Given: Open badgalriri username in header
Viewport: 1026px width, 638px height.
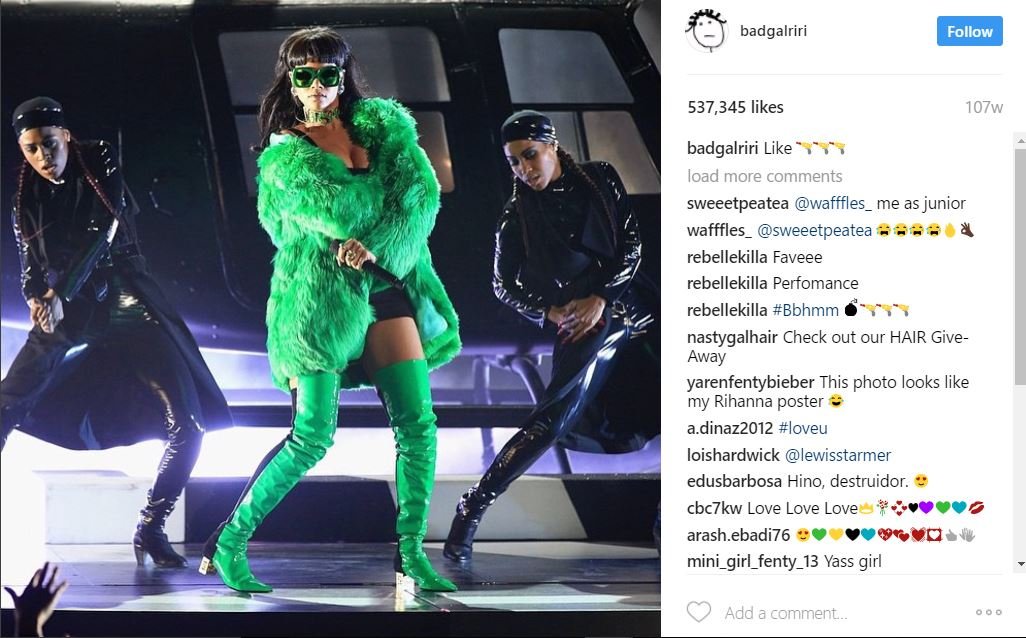Looking at the screenshot, I should click(x=773, y=31).
